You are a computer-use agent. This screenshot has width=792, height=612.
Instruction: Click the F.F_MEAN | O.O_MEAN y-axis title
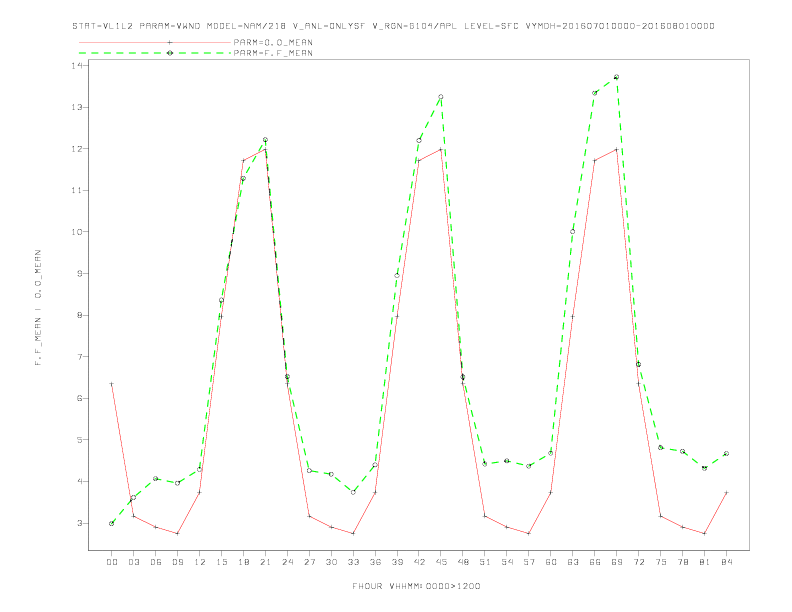click(x=38, y=308)
